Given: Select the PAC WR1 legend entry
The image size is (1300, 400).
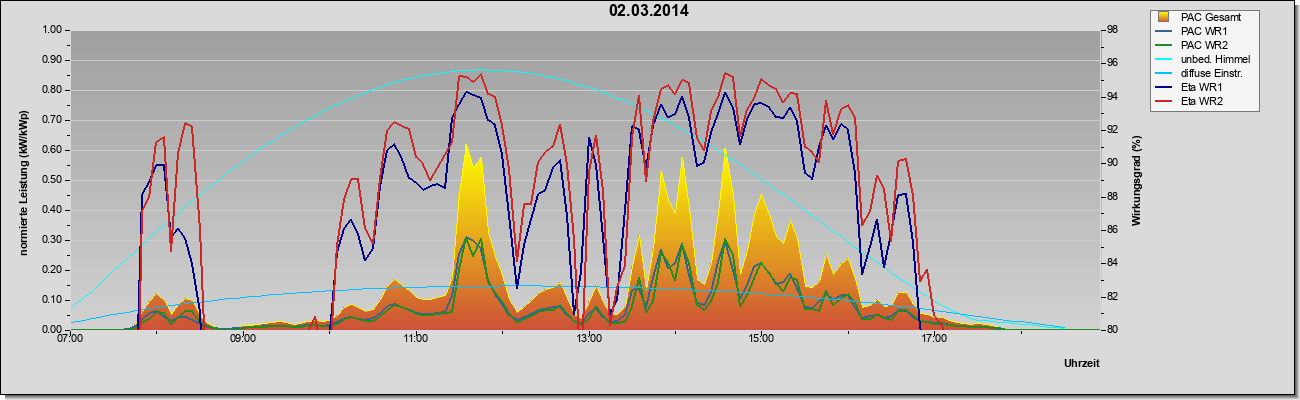Looking at the screenshot, I should [x=1204, y=31].
